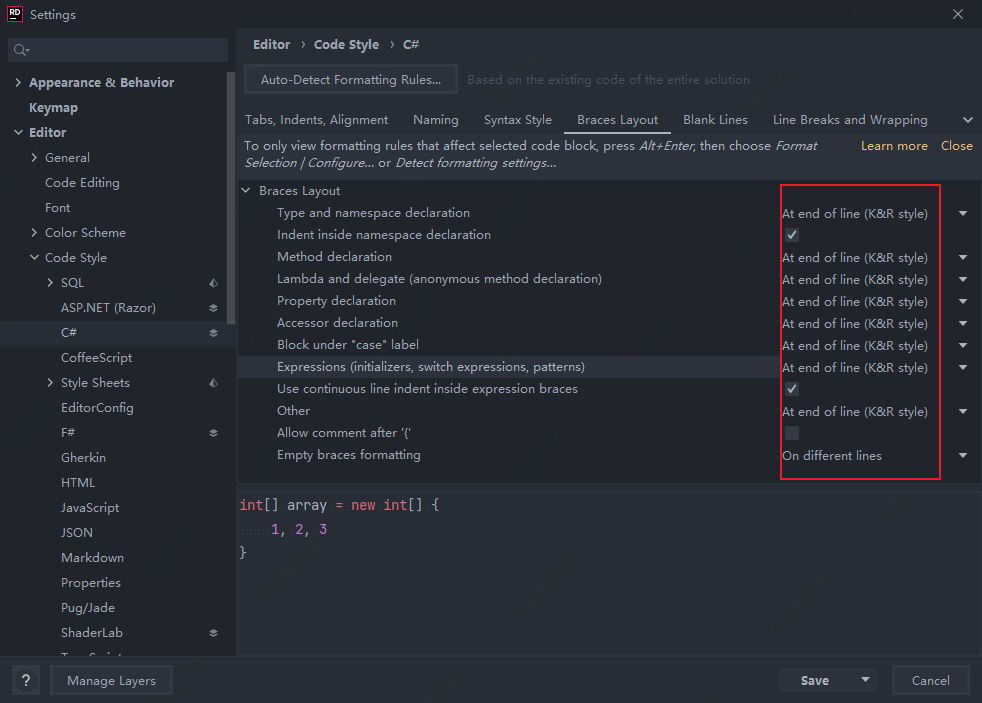Select EditorConfig code style

point(97,408)
